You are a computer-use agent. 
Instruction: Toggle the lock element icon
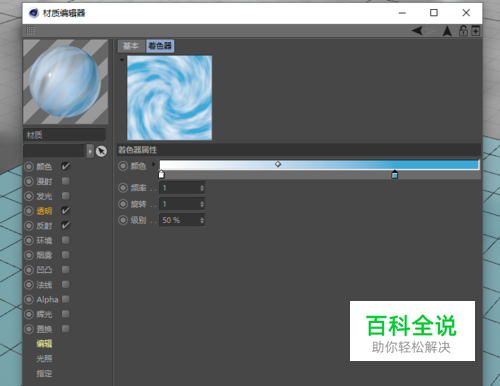[x=463, y=31]
